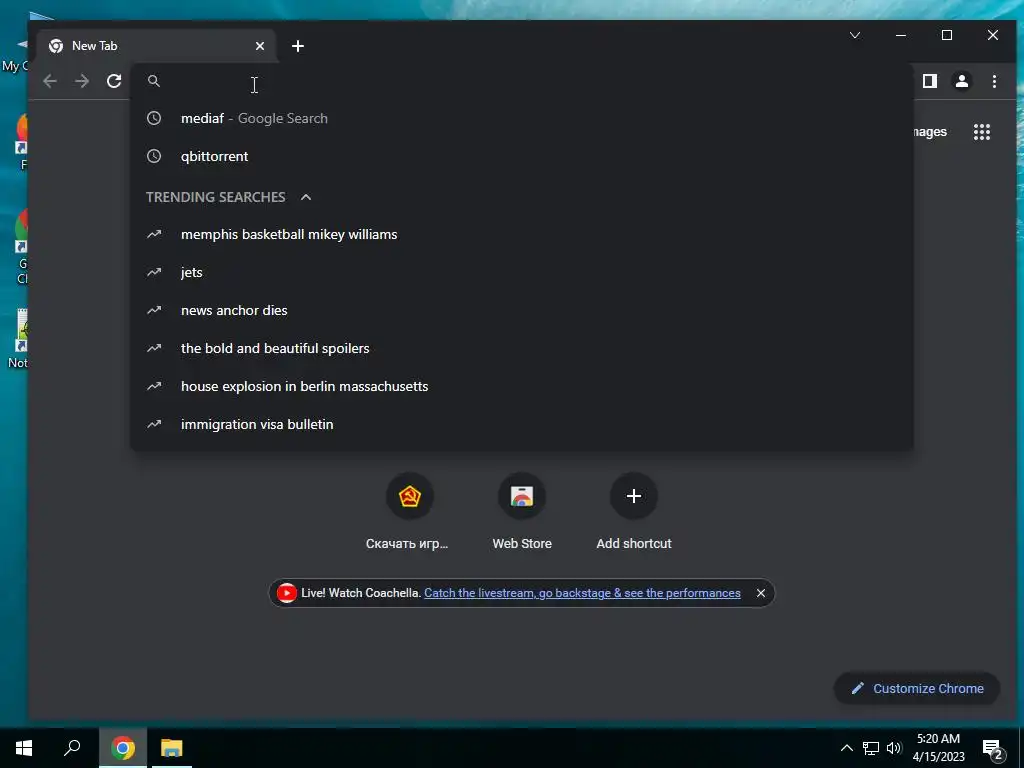
Task: Close the New Tab tab
Action: coord(260,46)
